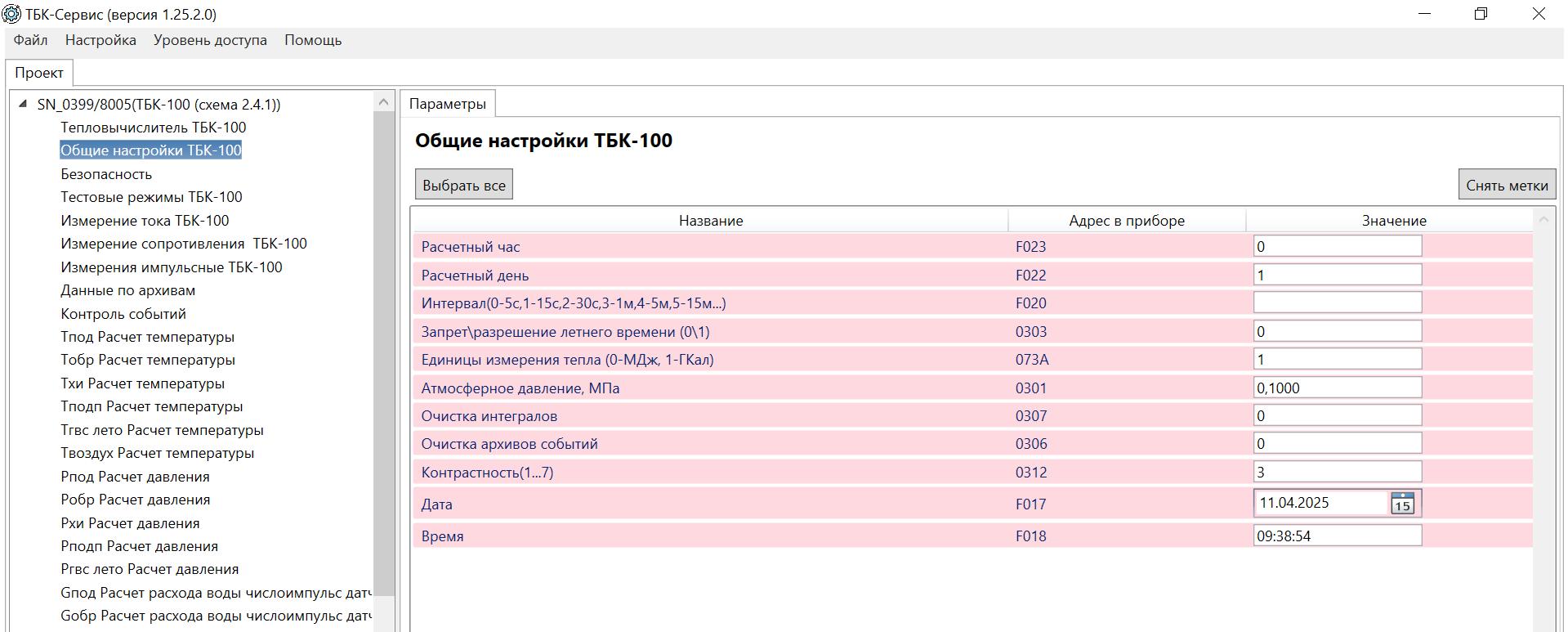The image size is (1568, 632).
Task: Select Контроль событий tree item
Action: click(123, 314)
